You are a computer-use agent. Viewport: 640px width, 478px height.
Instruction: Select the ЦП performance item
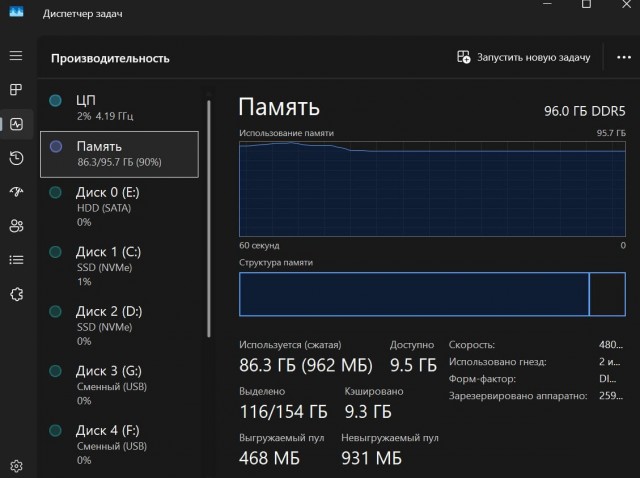[120, 107]
